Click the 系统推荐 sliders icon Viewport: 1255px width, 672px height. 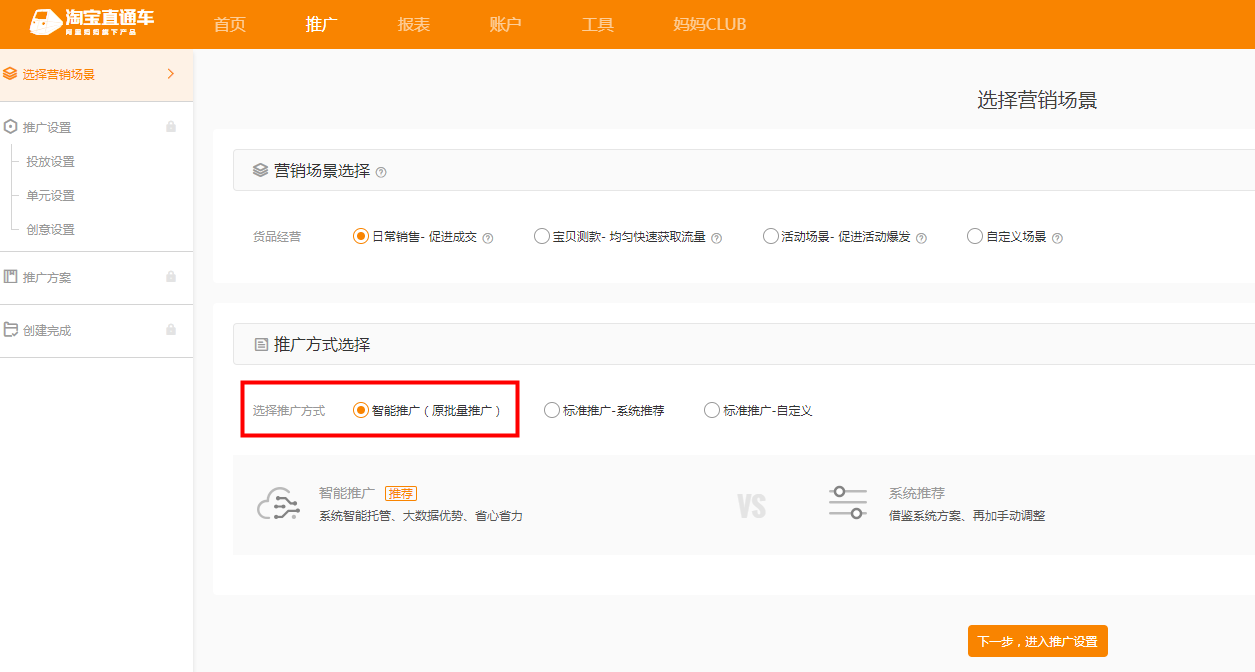coord(848,502)
